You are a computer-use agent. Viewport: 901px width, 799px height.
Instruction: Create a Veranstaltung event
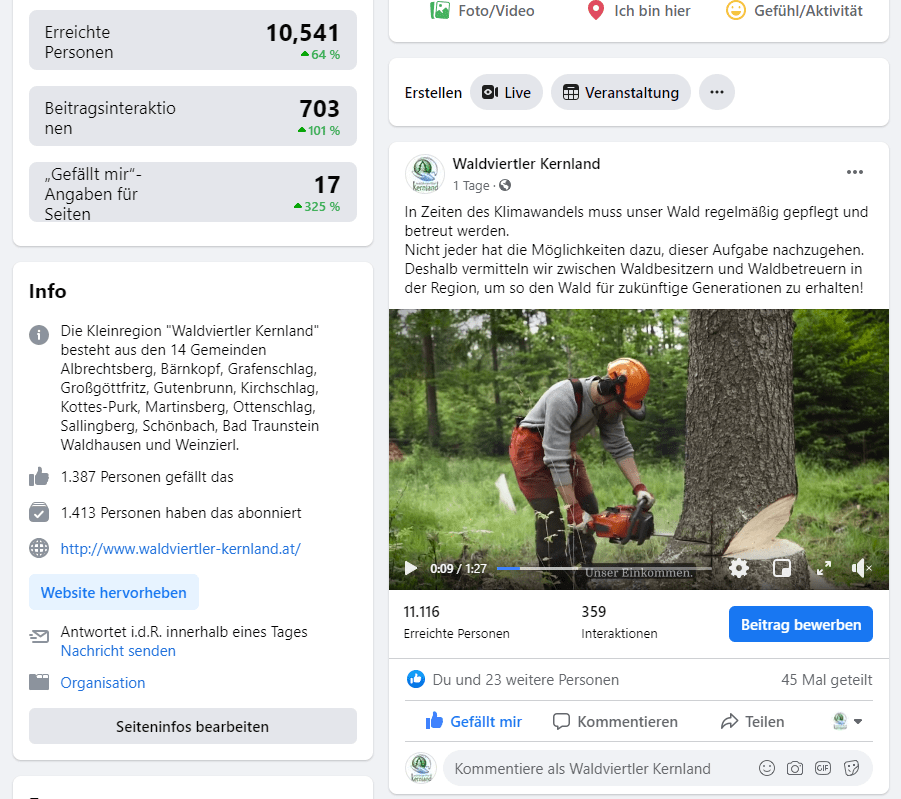pyautogui.click(x=620, y=92)
